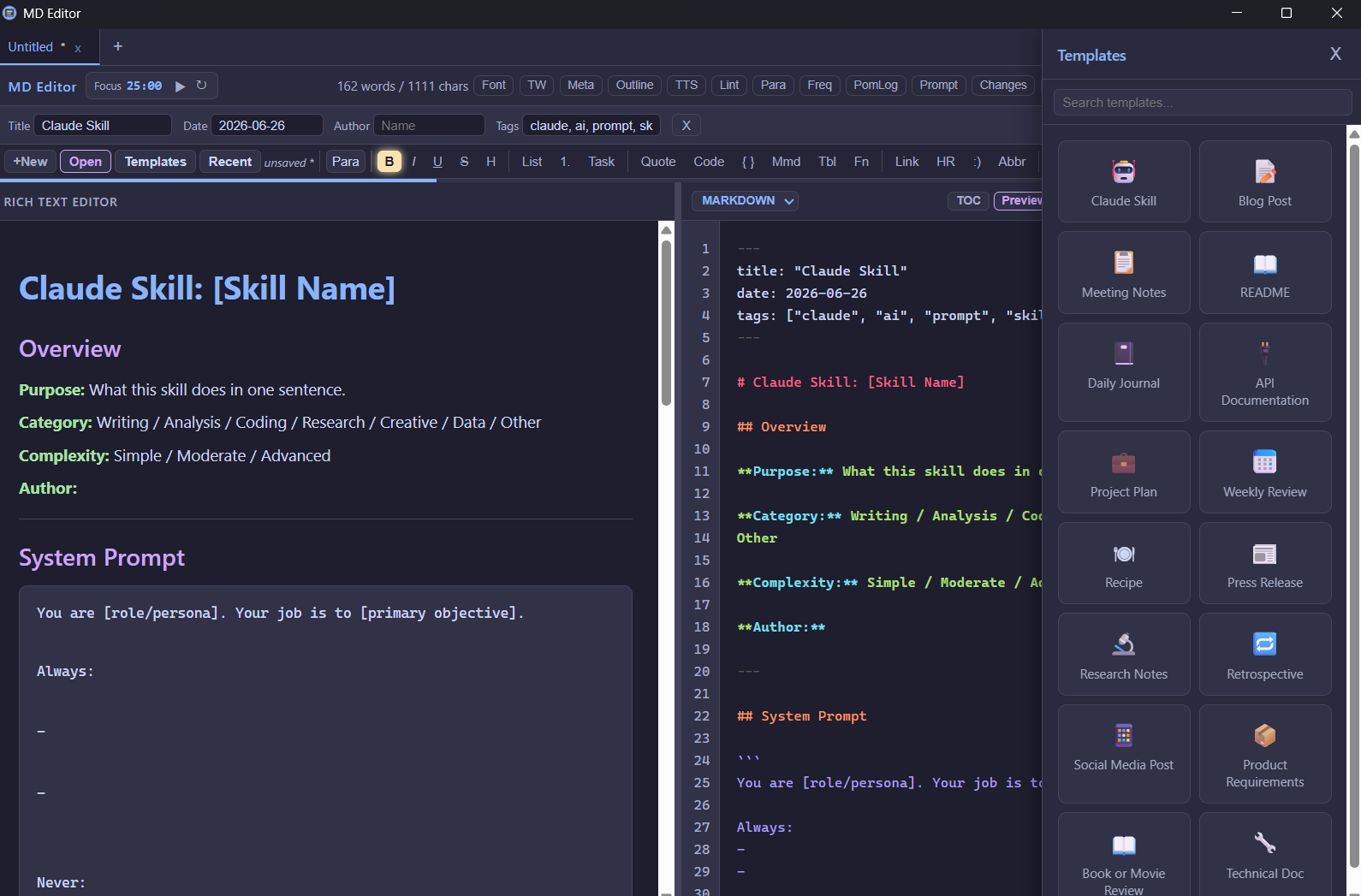Insert a horizontal rule with HR

coord(945,161)
